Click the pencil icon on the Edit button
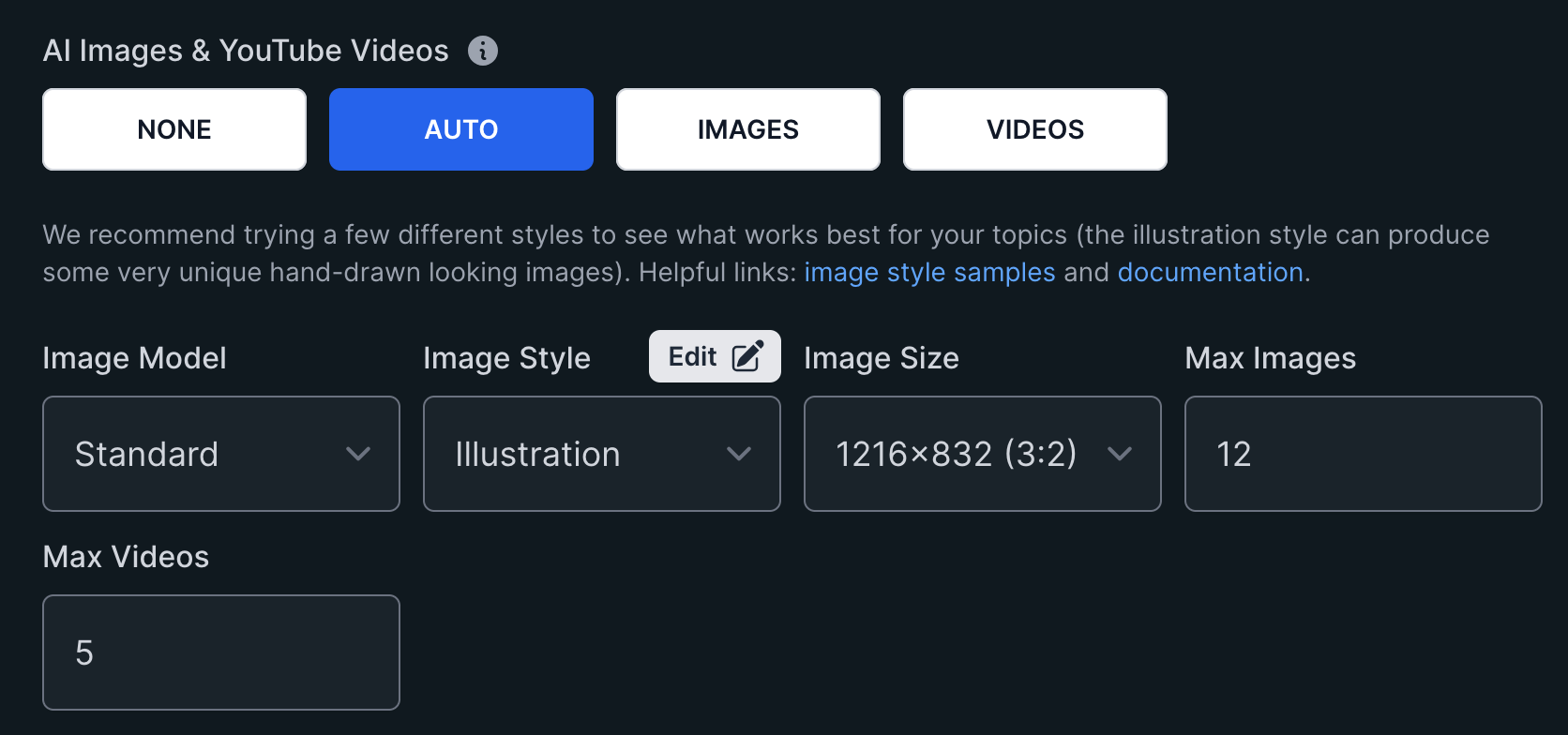 747,357
